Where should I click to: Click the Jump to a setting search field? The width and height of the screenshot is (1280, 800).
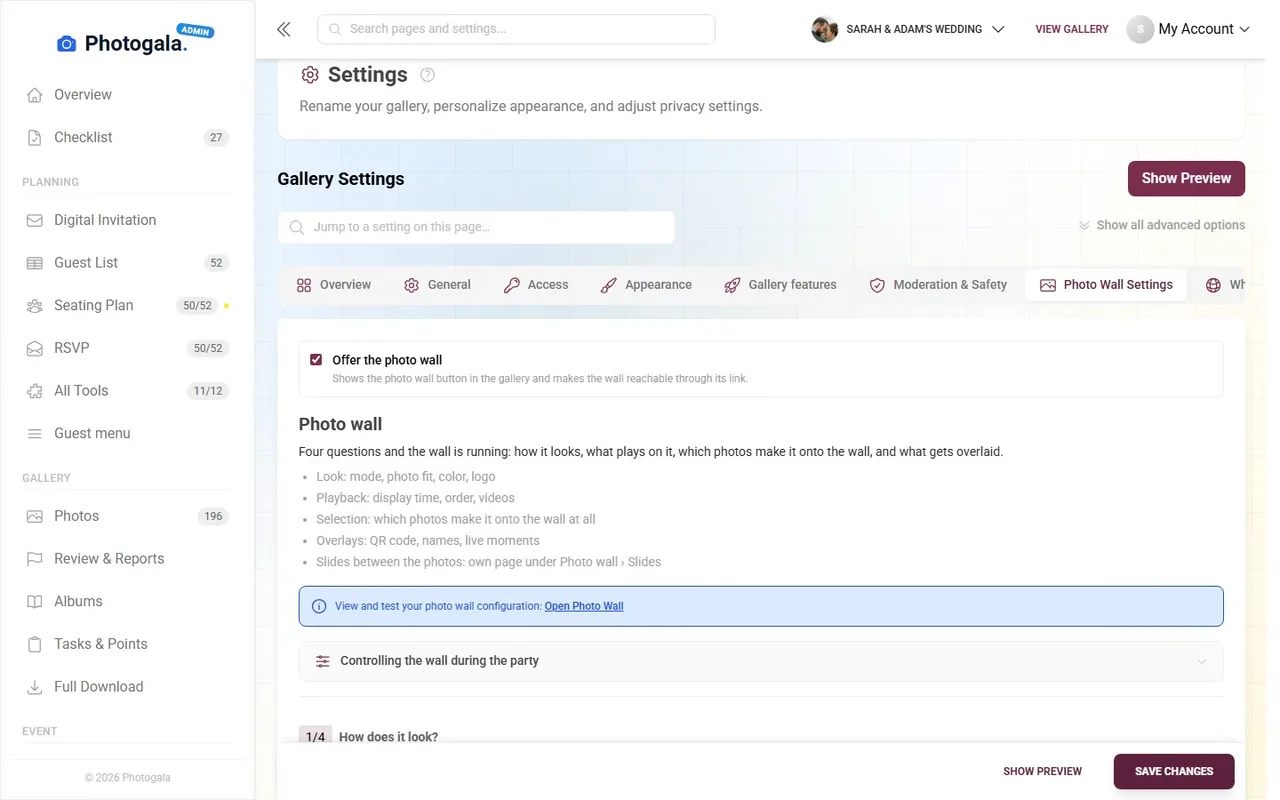(x=476, y=227)
